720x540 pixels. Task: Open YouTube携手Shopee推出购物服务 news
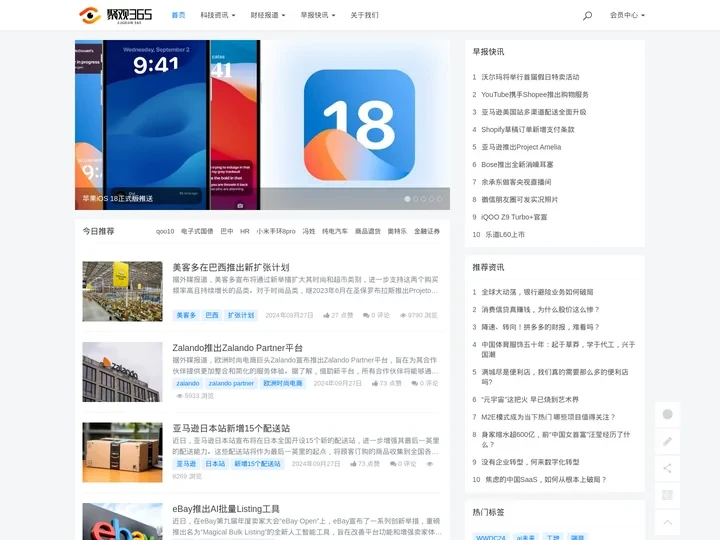point(535,95)
